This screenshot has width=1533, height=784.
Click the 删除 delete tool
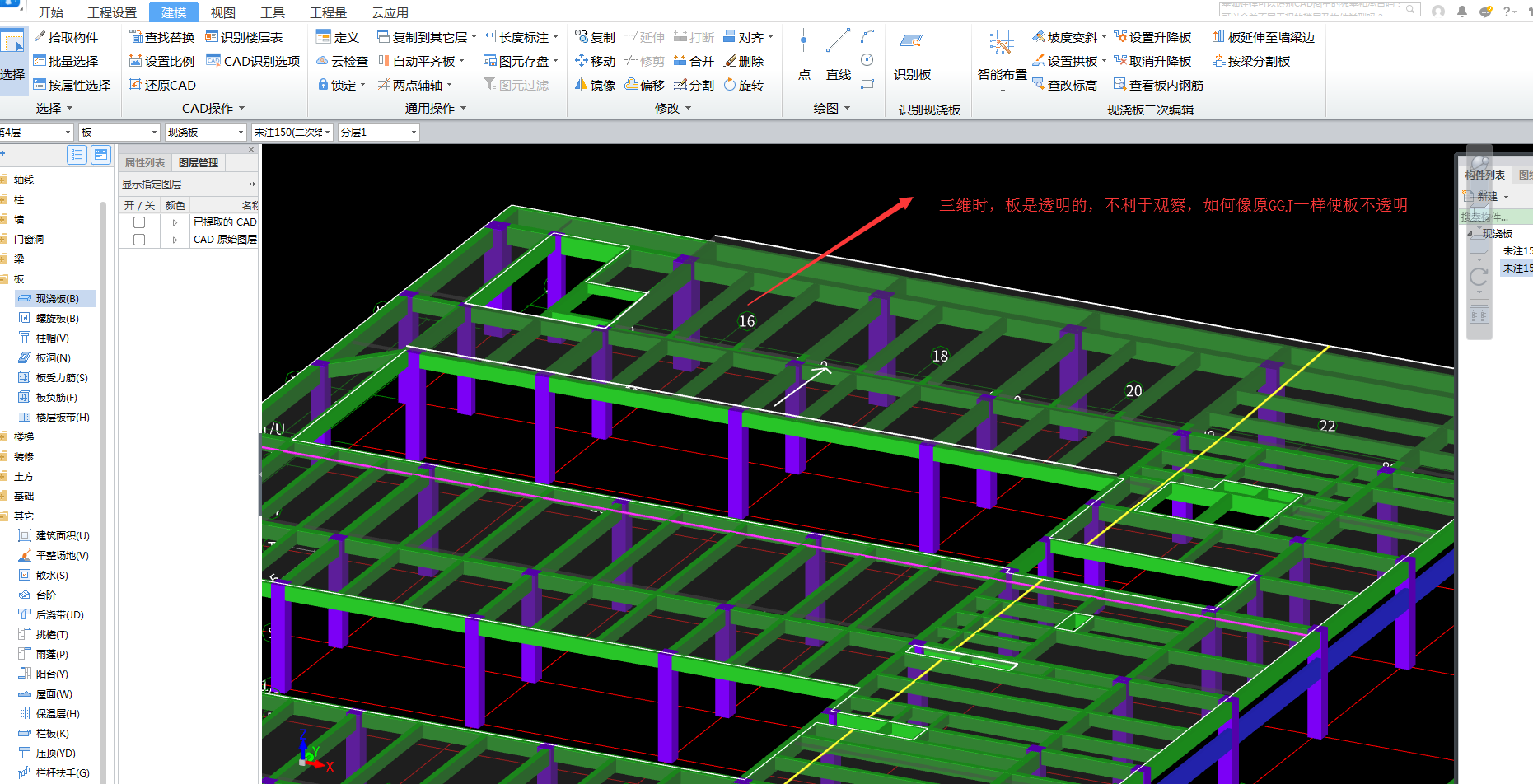(x=744, y=61)
